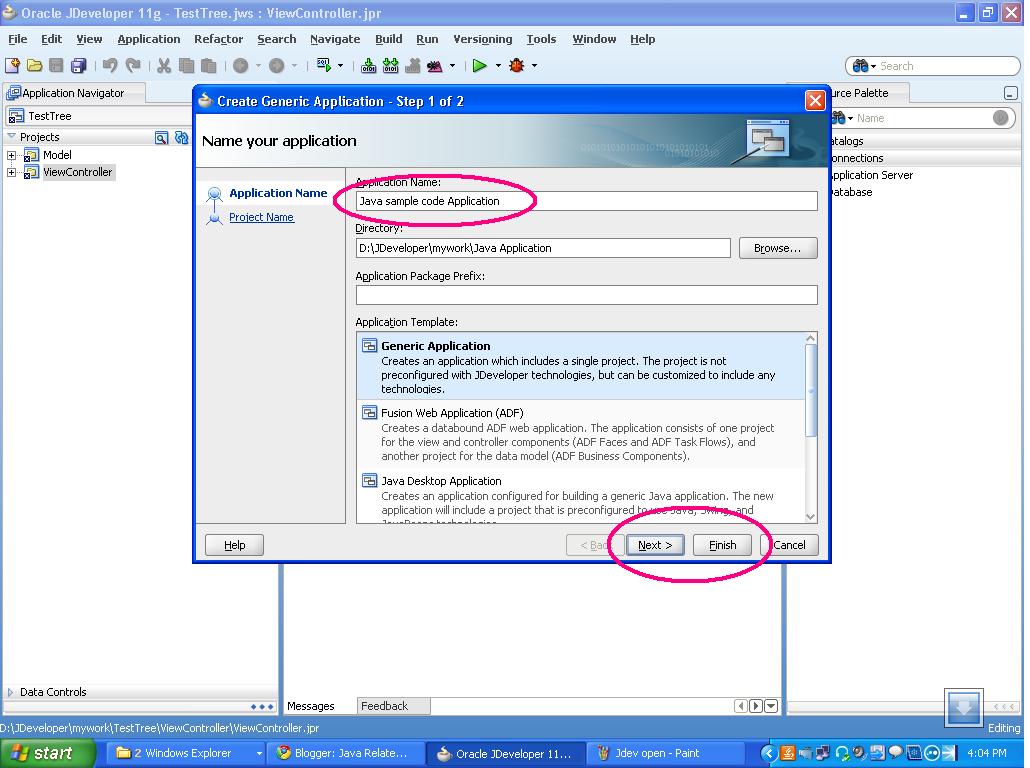Click the red ladybug Debug icon
Image resolution: width=1030 pixels, height=768 pixels.
(517, 65)
